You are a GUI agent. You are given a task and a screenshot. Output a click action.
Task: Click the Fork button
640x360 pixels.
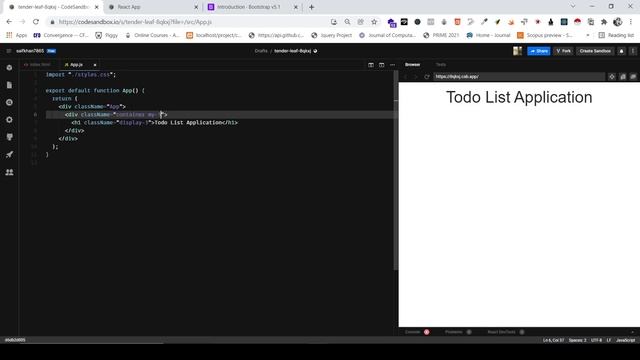pyautogui.click(x=563, y=51)
